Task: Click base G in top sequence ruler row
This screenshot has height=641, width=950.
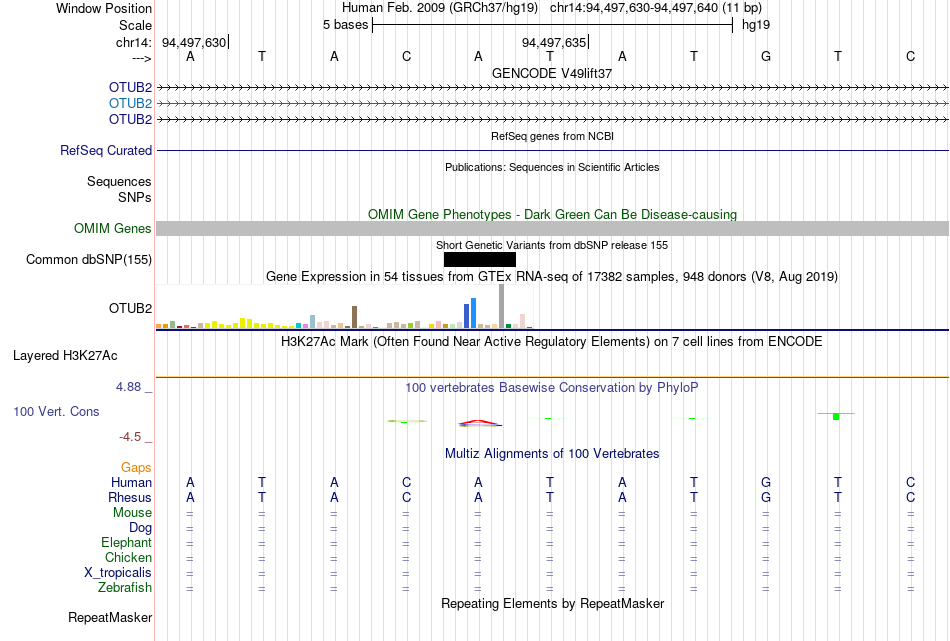Action: (766, 56)
